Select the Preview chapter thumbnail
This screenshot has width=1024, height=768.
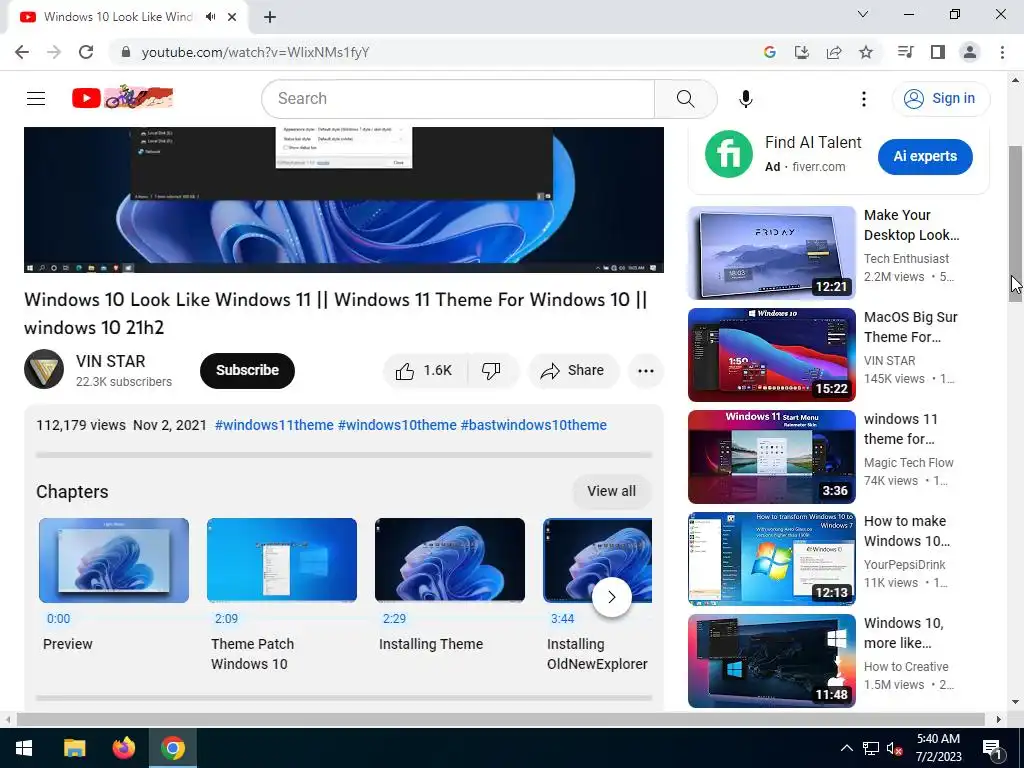coord(114,560)
